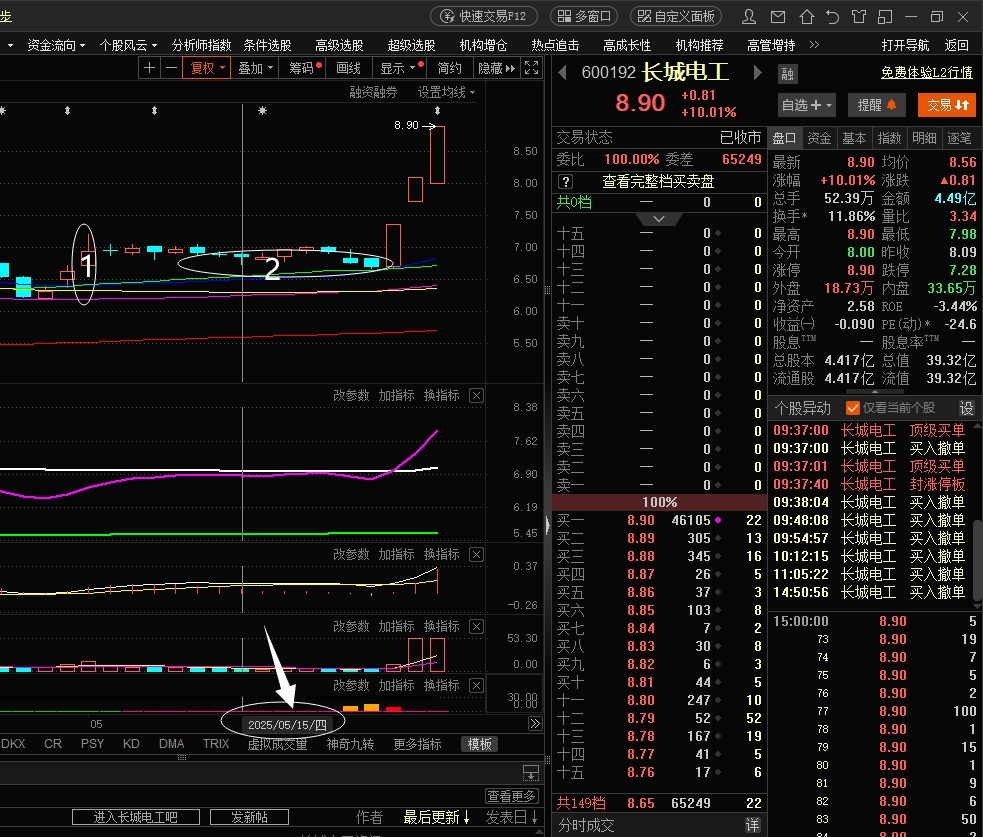The width and height of the screenshot is (983, 837).
Task: Zoom out chart with minus button
Action: (x=171, y=68)
